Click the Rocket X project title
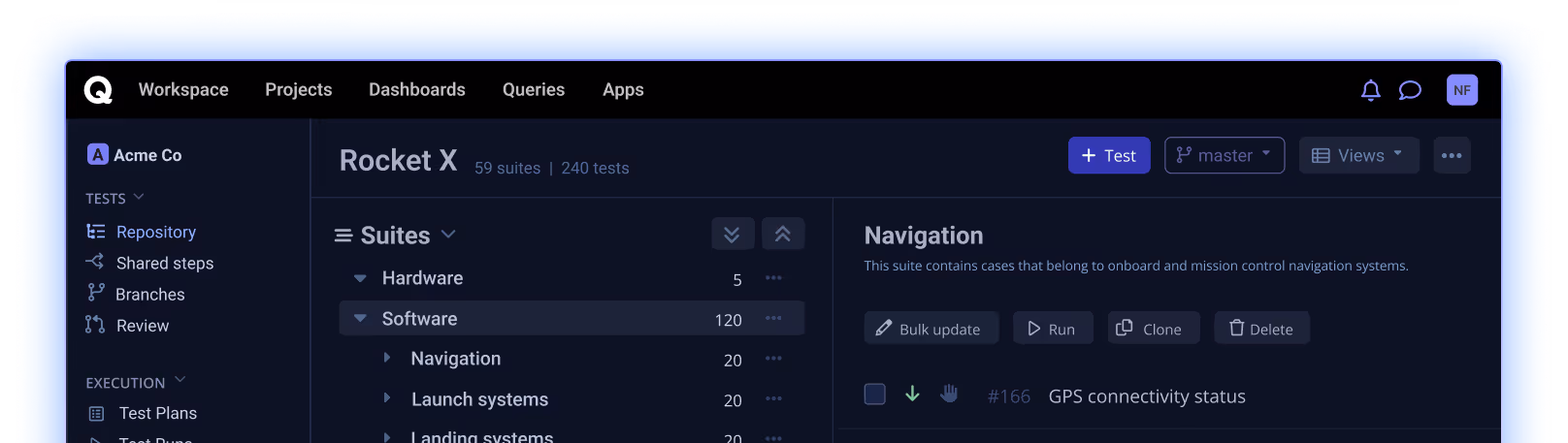The width and height of the screenshot is (1568, 443). coord(398,160)
